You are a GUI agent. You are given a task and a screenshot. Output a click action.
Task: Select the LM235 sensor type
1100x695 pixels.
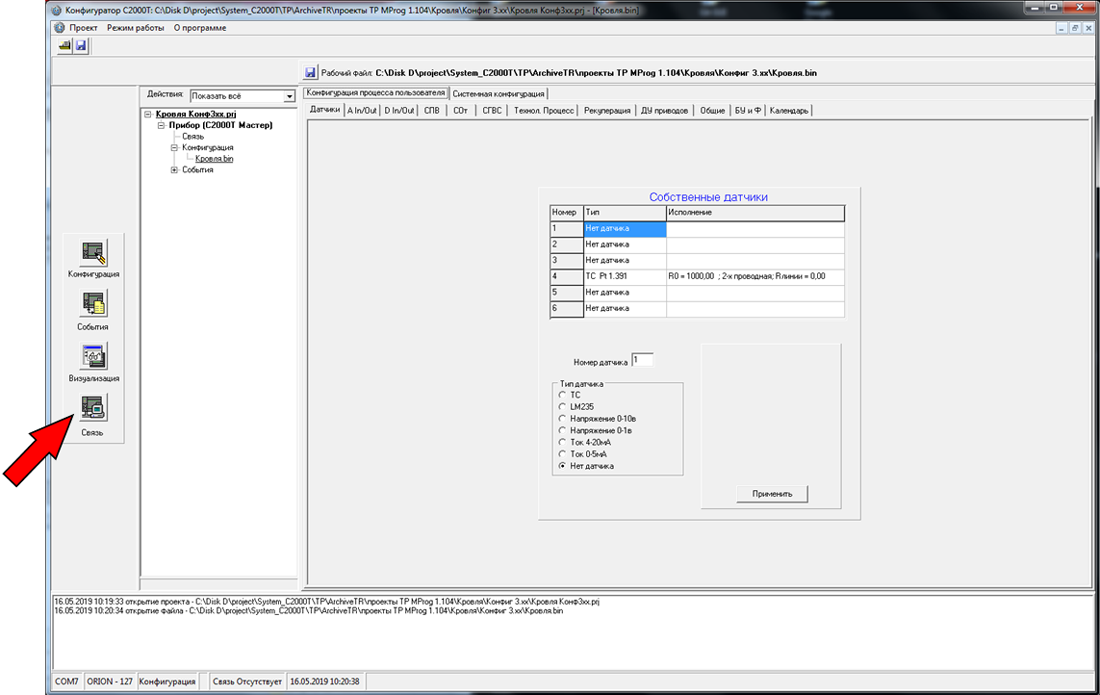coord(562,407)
